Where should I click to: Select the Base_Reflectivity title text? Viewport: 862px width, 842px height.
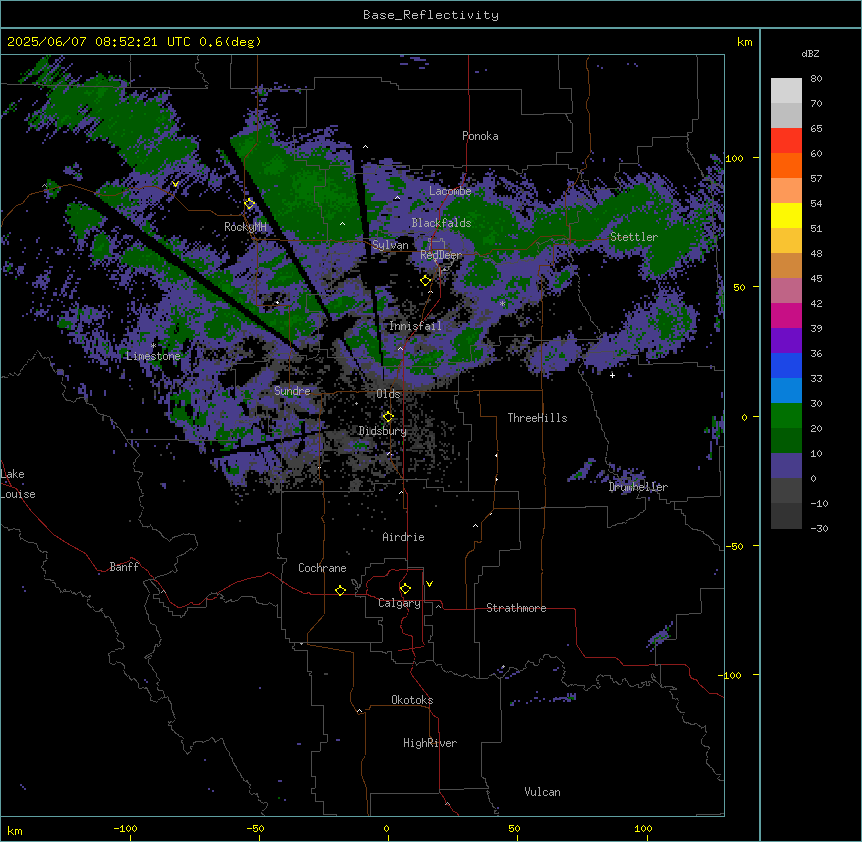pos(431,15)
